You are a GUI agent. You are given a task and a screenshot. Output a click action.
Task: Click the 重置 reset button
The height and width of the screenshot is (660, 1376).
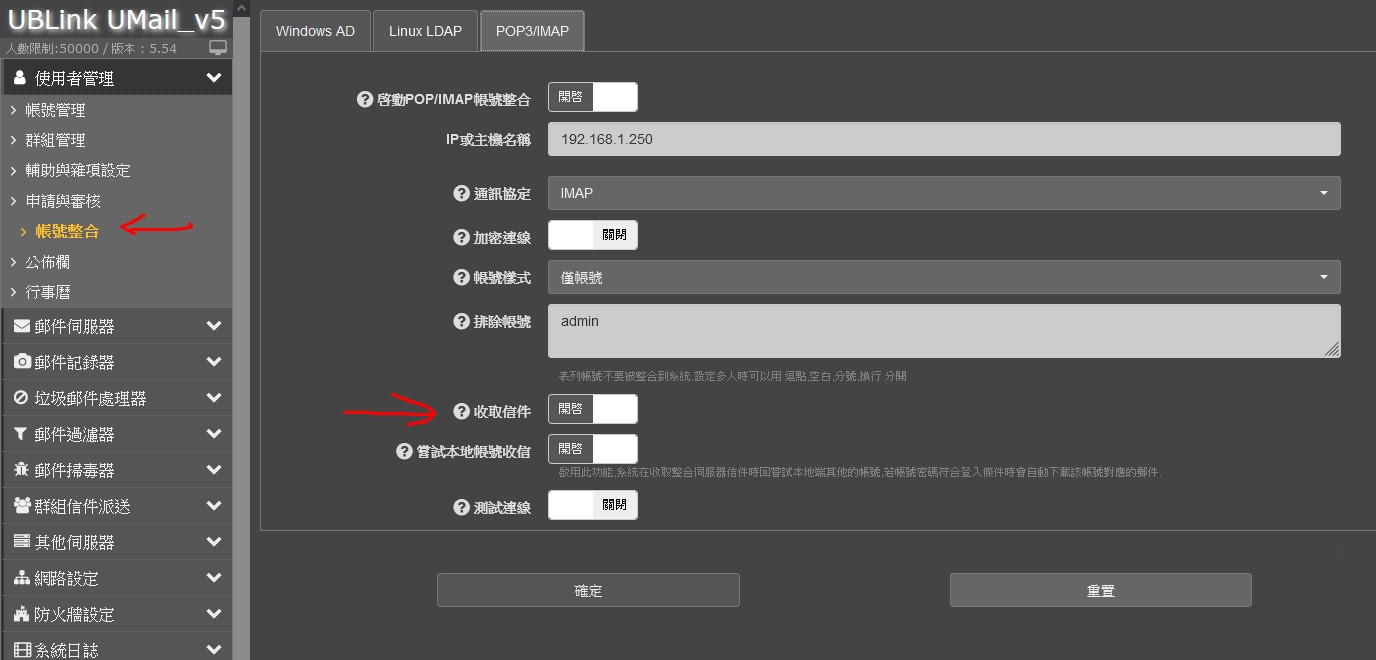1100,590
